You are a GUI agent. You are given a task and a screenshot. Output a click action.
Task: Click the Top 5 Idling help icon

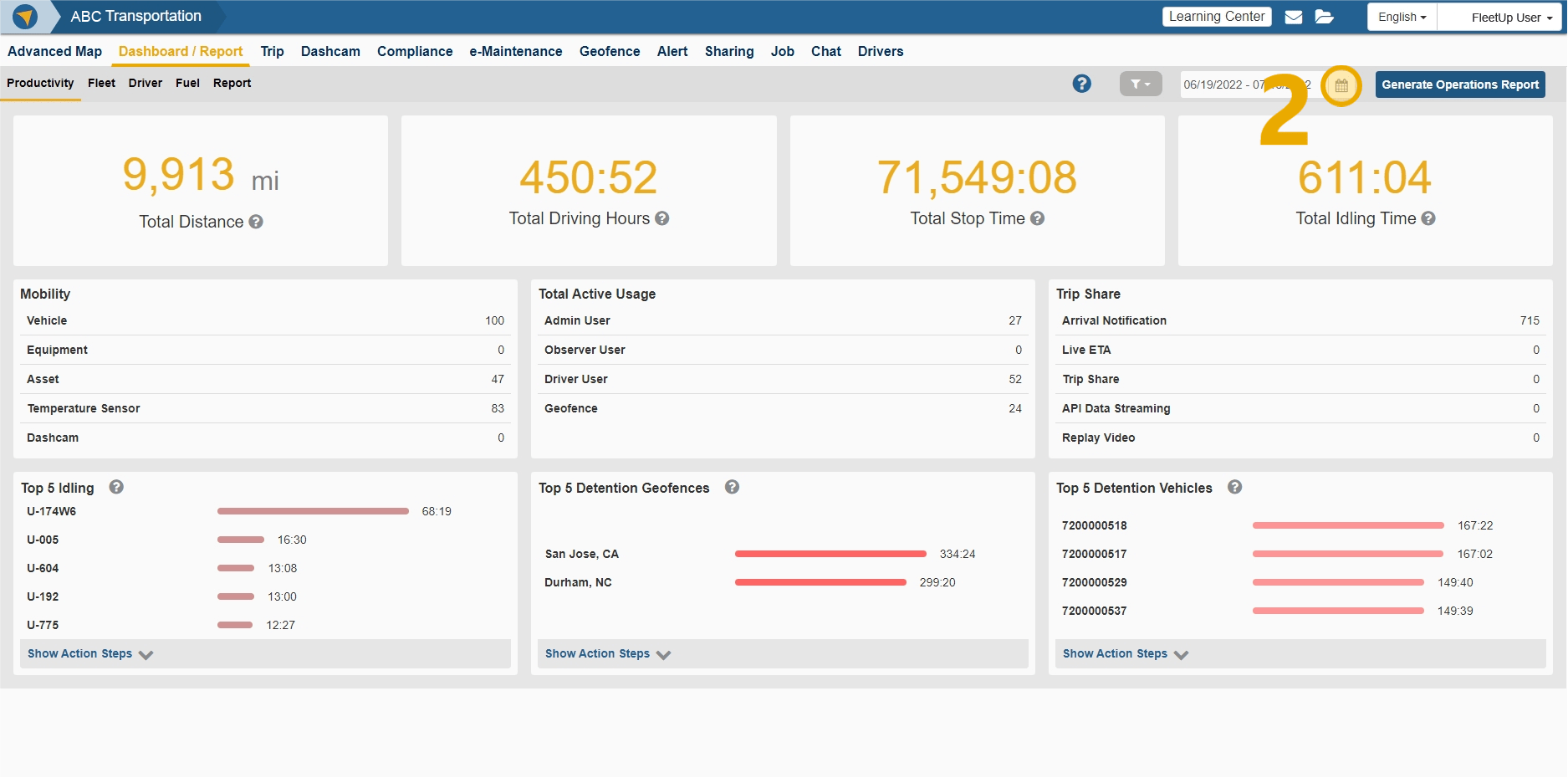(116, 487)
